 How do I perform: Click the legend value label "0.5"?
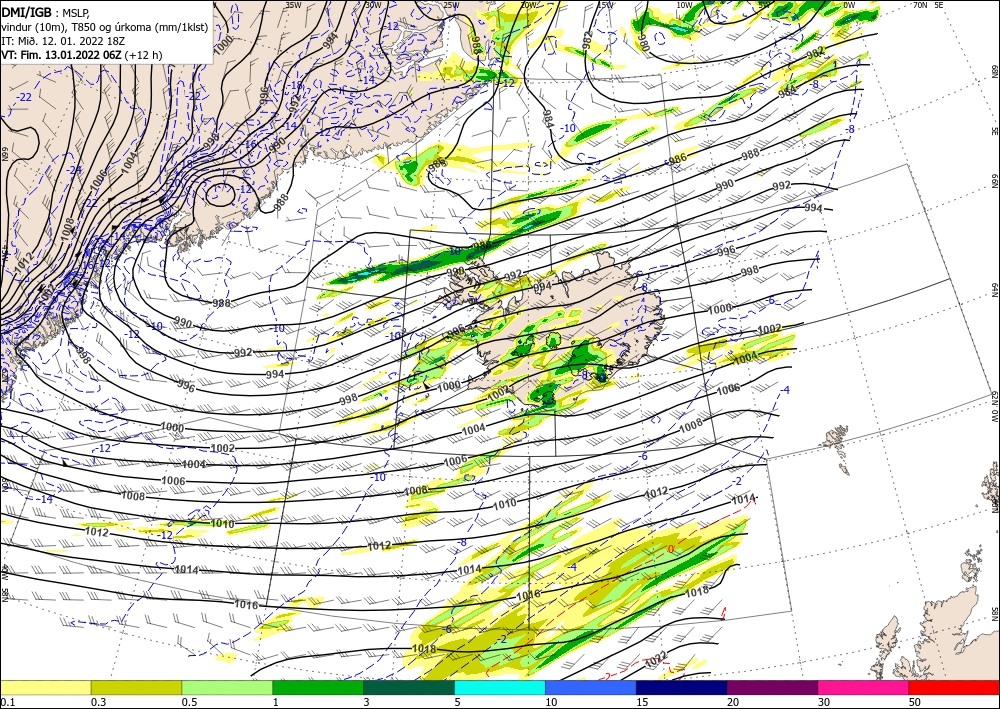tap(189, 702)
